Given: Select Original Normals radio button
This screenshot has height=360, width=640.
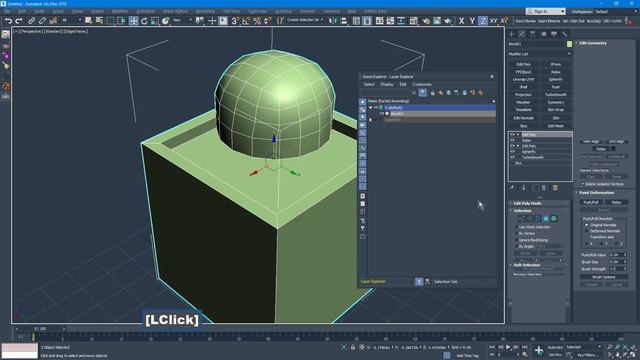Looking at the screenshot, I should click(x=587, y=225).
